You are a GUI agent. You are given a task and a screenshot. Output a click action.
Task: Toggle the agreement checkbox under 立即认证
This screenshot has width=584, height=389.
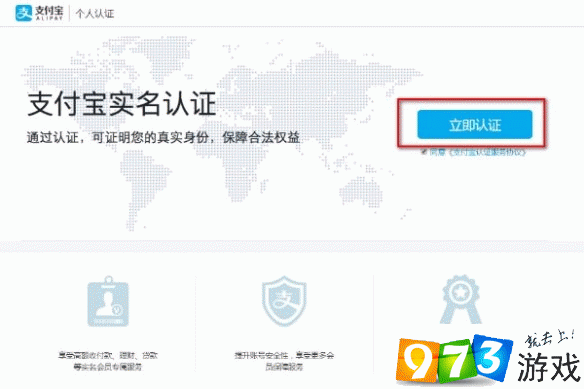424,152
